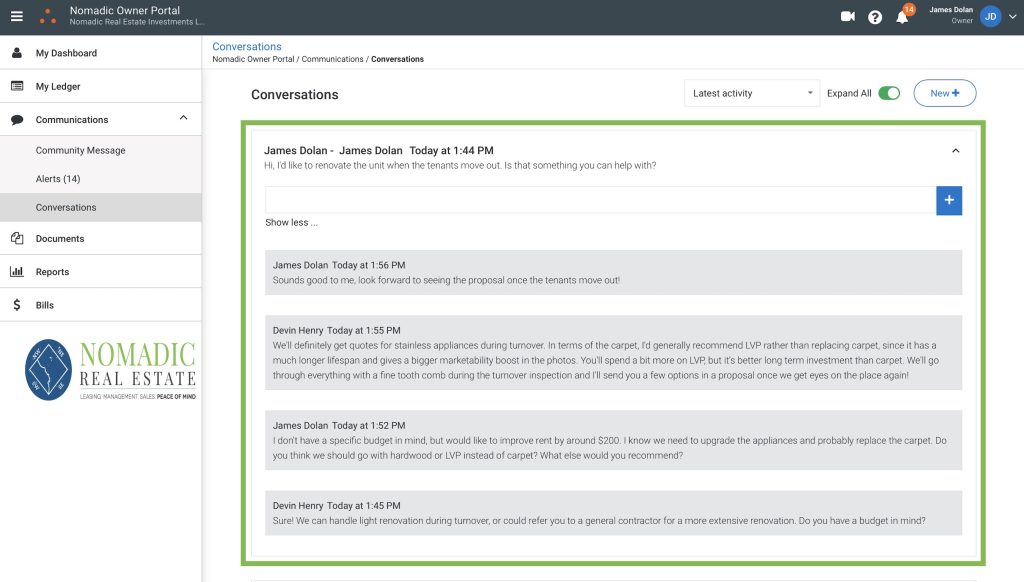Screen dimensions: 1024x582
Task: Follow the Nomadic Owner Portal breadcrumb
Action: [253, 59]
